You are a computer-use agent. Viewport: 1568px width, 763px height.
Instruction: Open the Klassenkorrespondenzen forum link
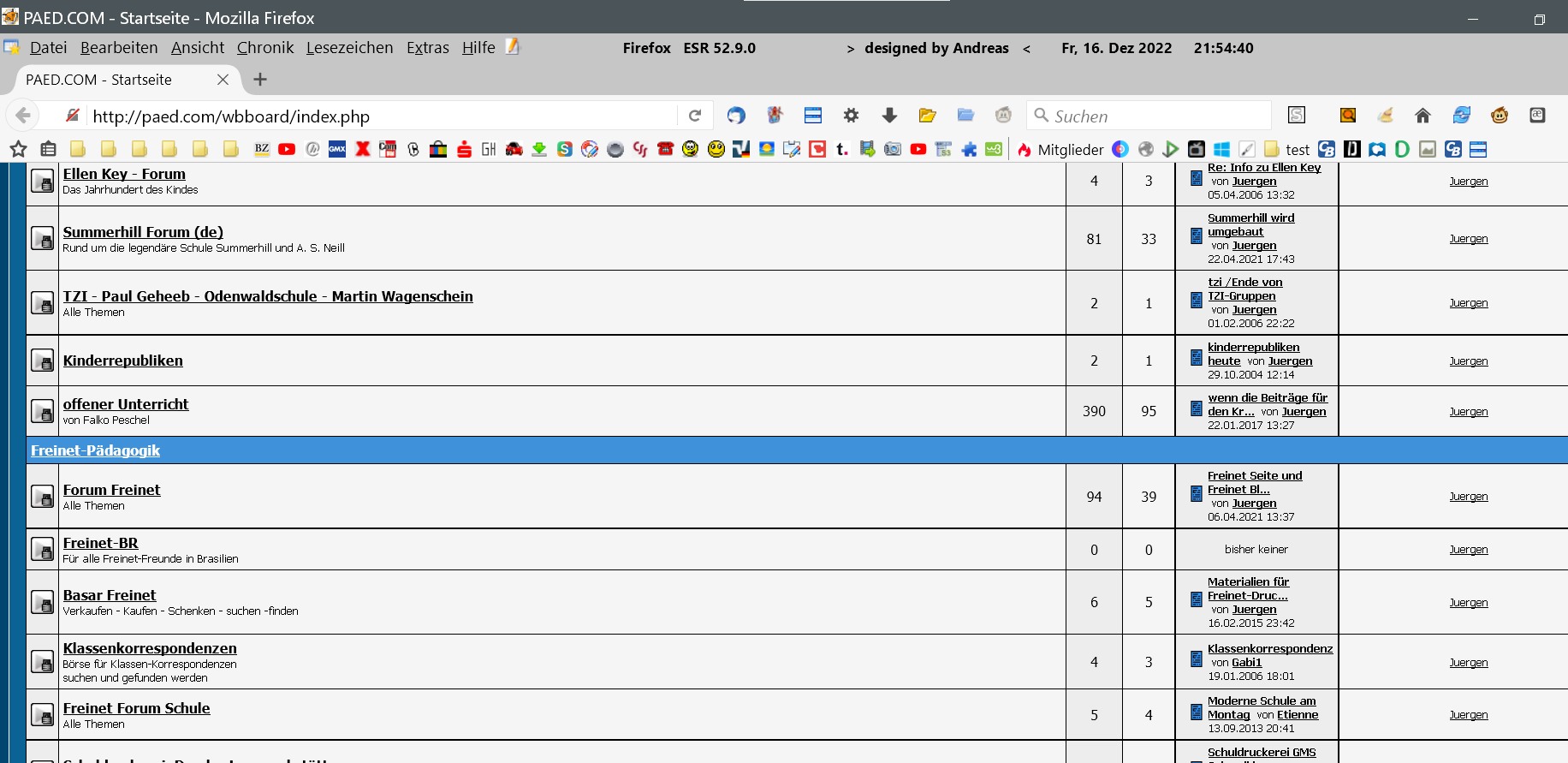coord(150,648)
